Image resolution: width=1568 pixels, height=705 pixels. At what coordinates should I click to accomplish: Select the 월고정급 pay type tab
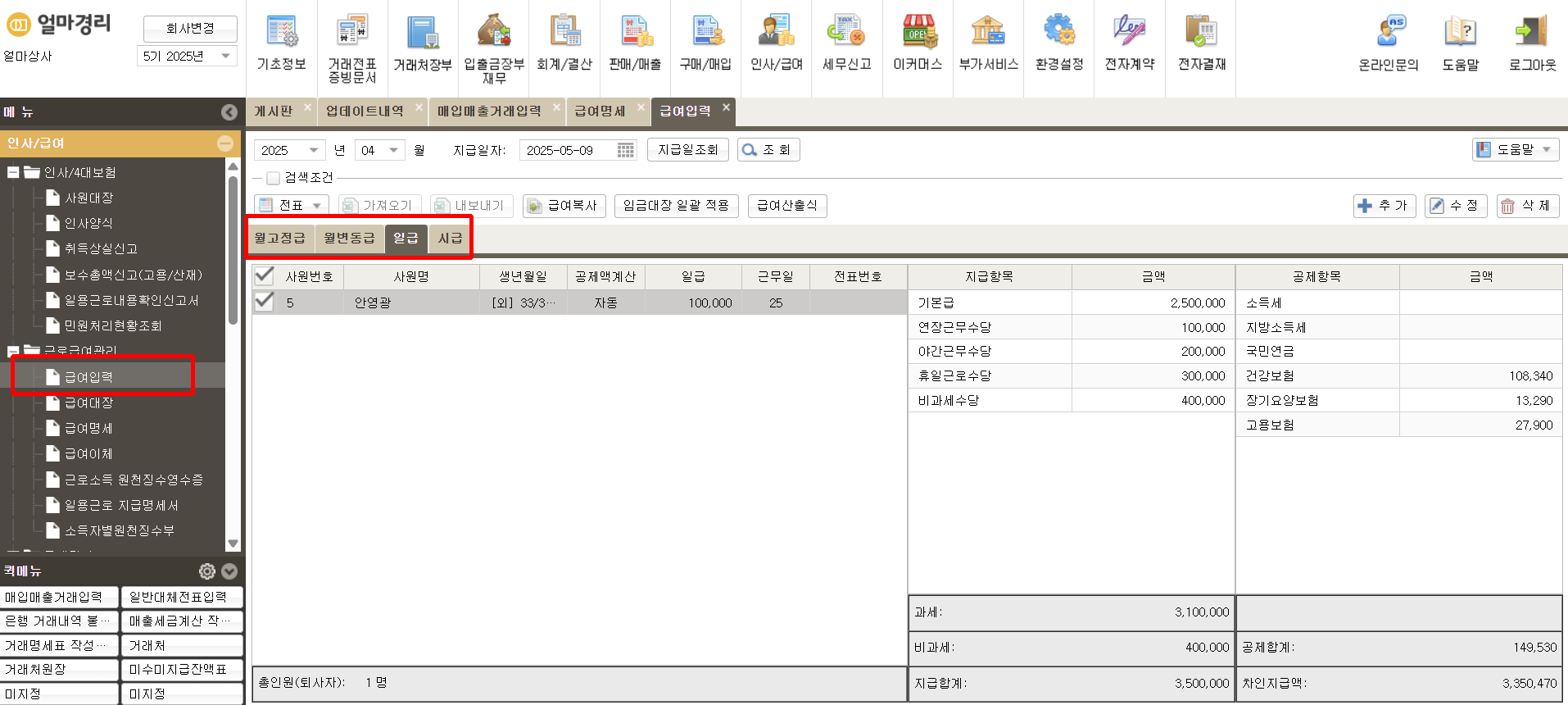(x=279, y=238)
